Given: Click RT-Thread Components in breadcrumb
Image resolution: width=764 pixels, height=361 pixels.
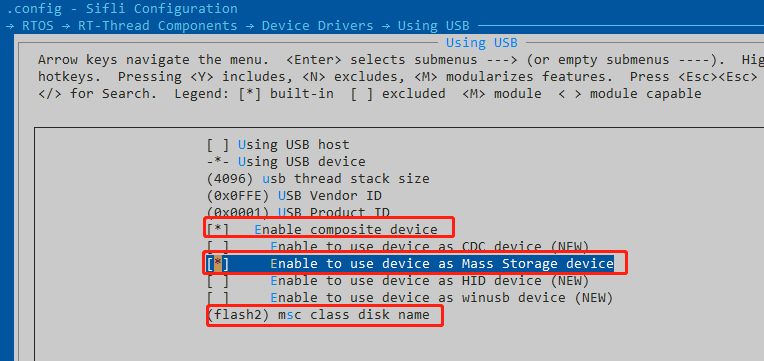Looking at the screenshot, I should click(x=157, y=25).
